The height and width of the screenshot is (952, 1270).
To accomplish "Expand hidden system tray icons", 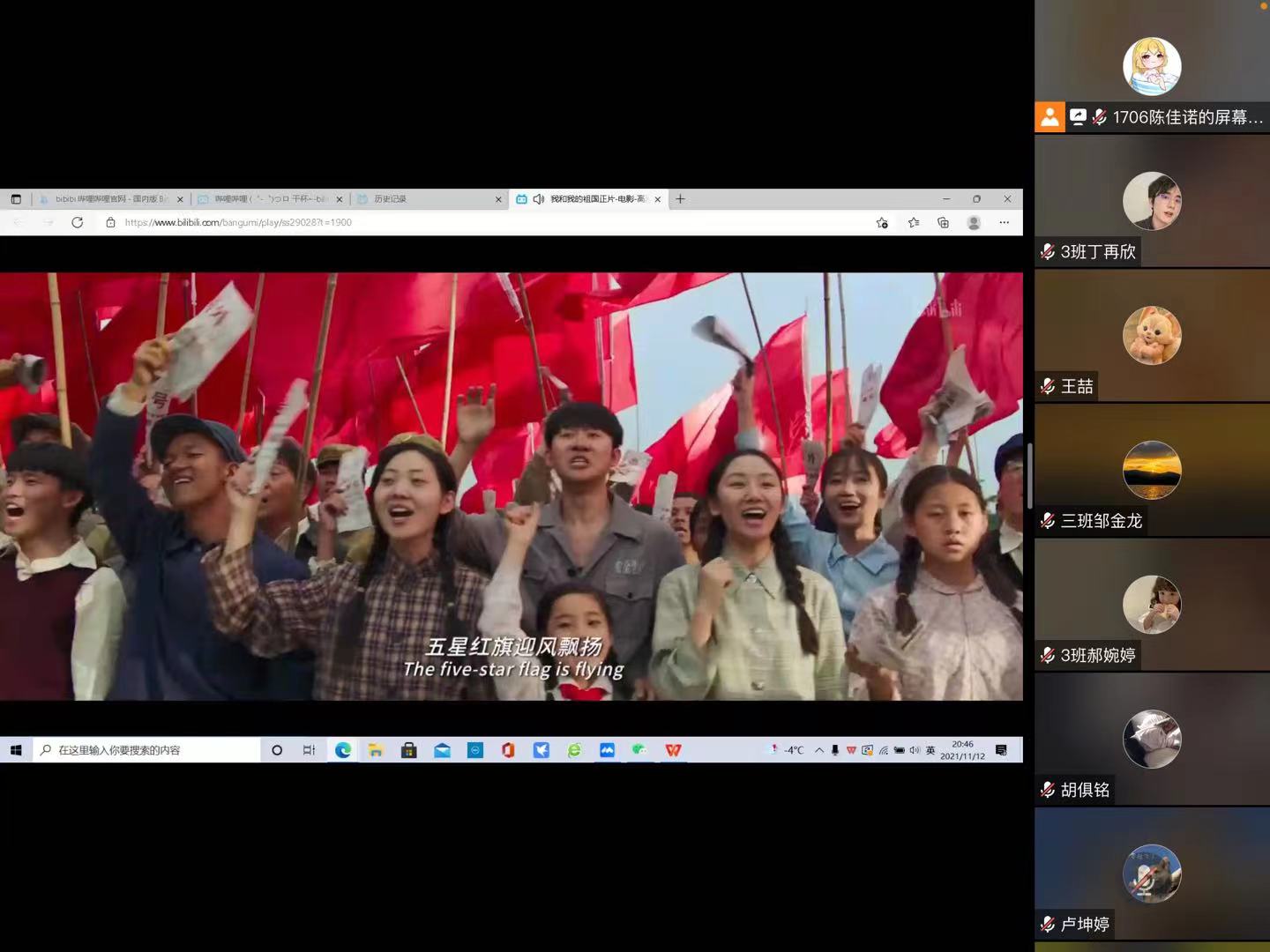I will pyautogui.click(x=819, y=750).
